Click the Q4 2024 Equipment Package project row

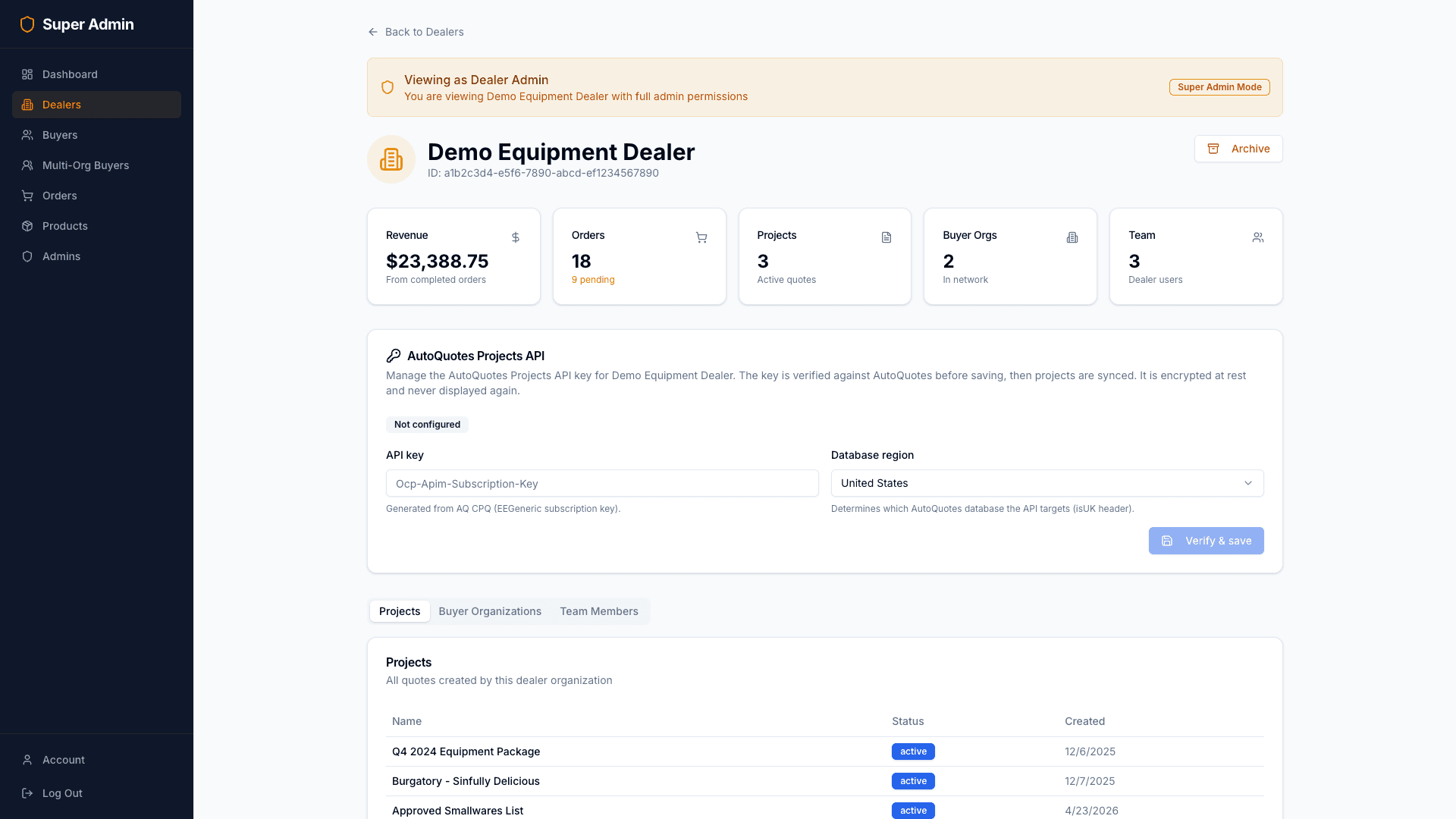[x=825, y=752]
